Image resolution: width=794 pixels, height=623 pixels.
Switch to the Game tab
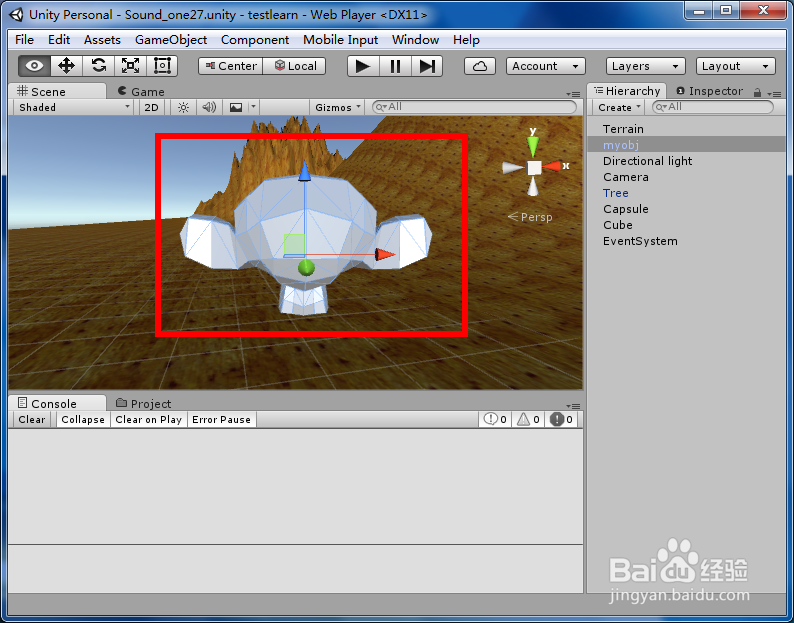click(x=141, y=91)
